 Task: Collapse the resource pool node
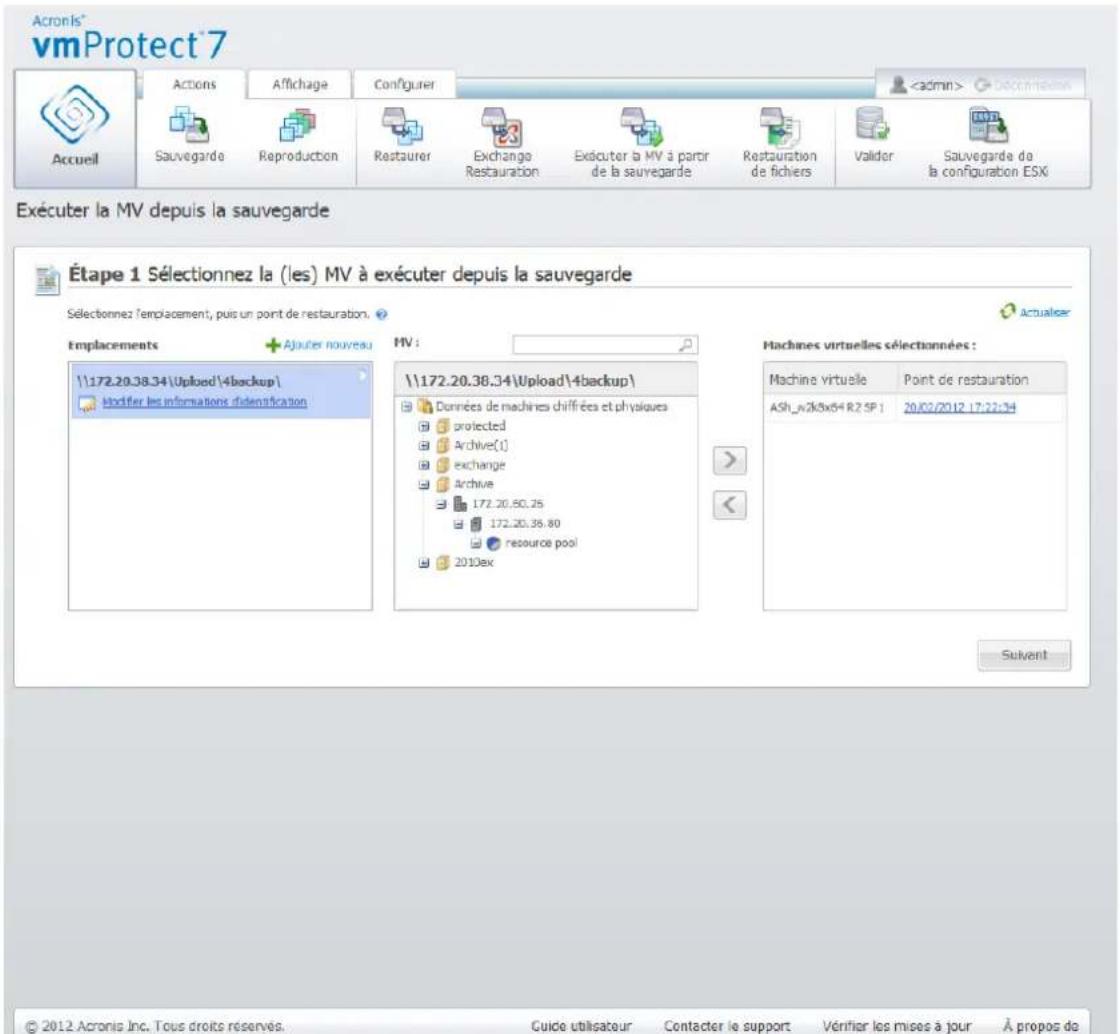pyautogui.click(x=476, y=543)
